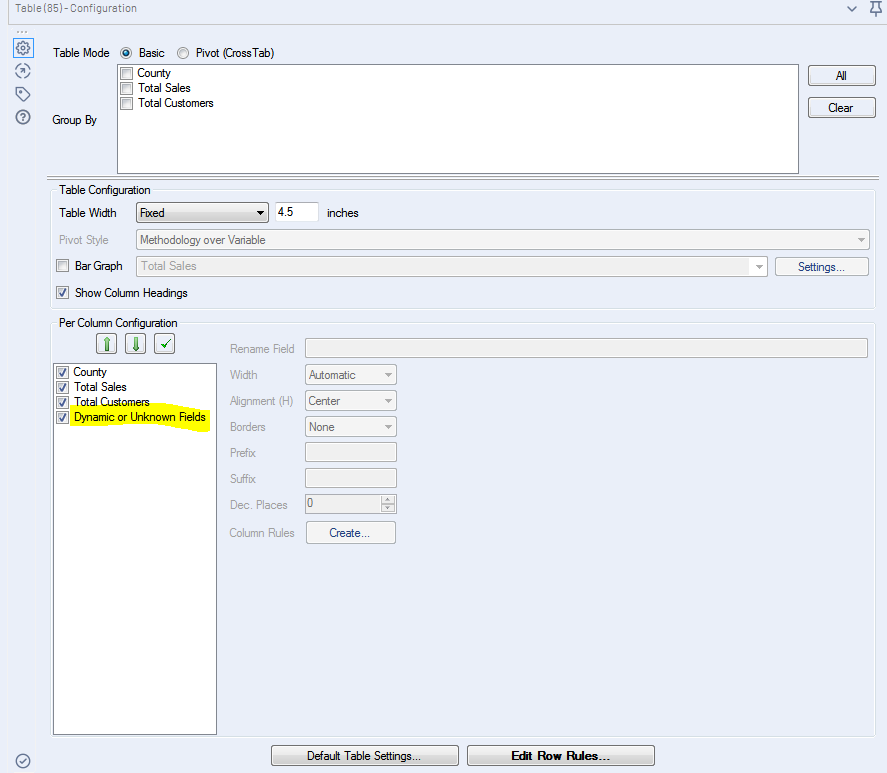Open the Configuration gear icon in sidebar
Viewport: 887px width, 773px height.
pos(22,47)
